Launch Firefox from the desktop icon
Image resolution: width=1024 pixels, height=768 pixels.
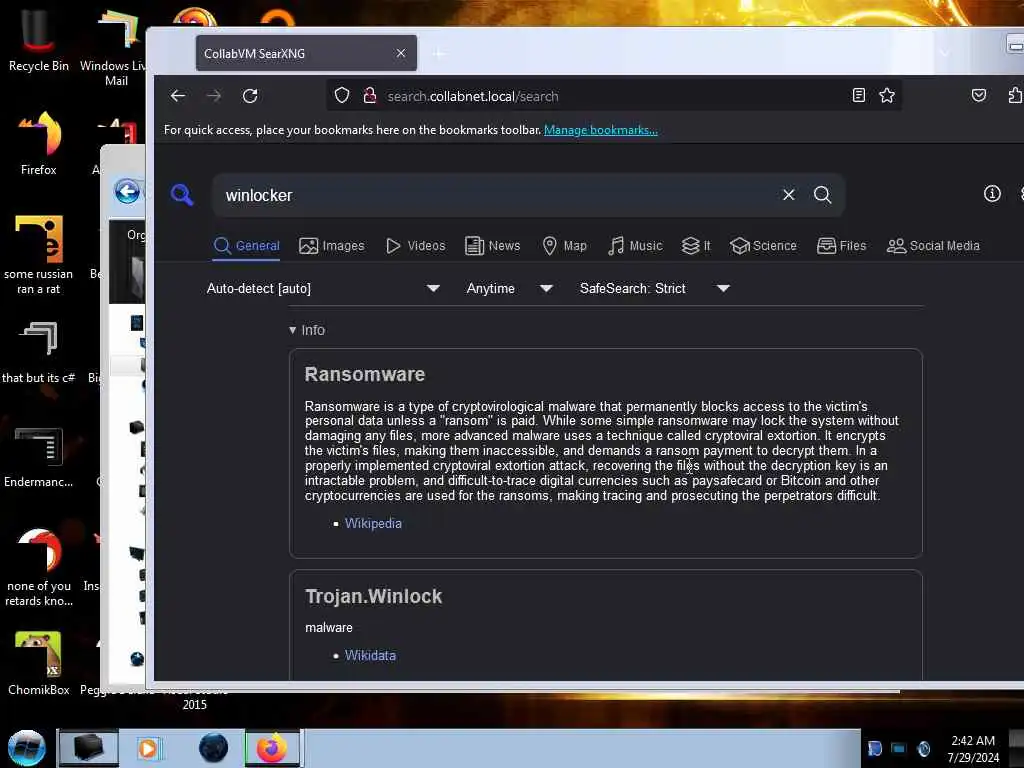pyautogui.click(x=39, y=144)
